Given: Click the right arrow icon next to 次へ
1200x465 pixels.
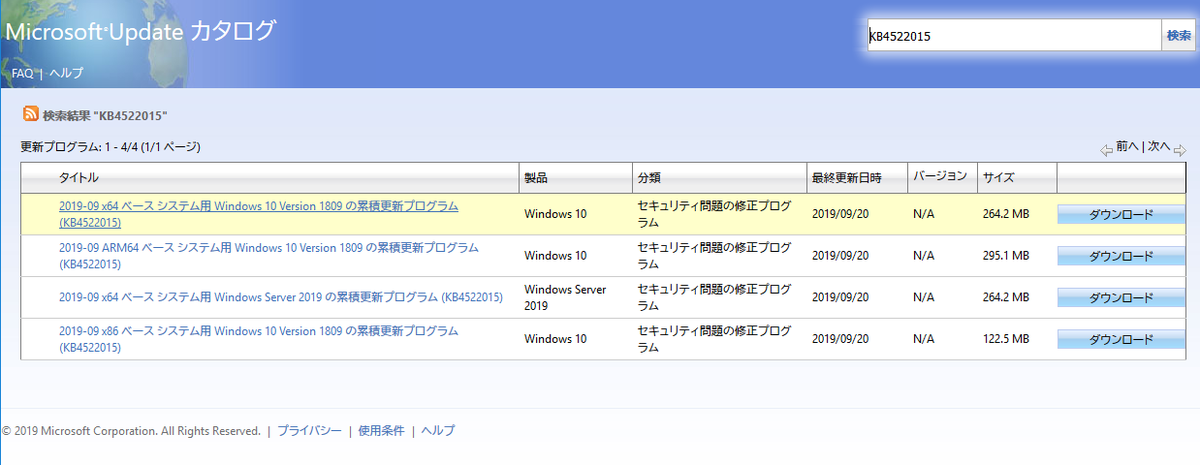Looking at the screenshot, I should pos(1179,150).
